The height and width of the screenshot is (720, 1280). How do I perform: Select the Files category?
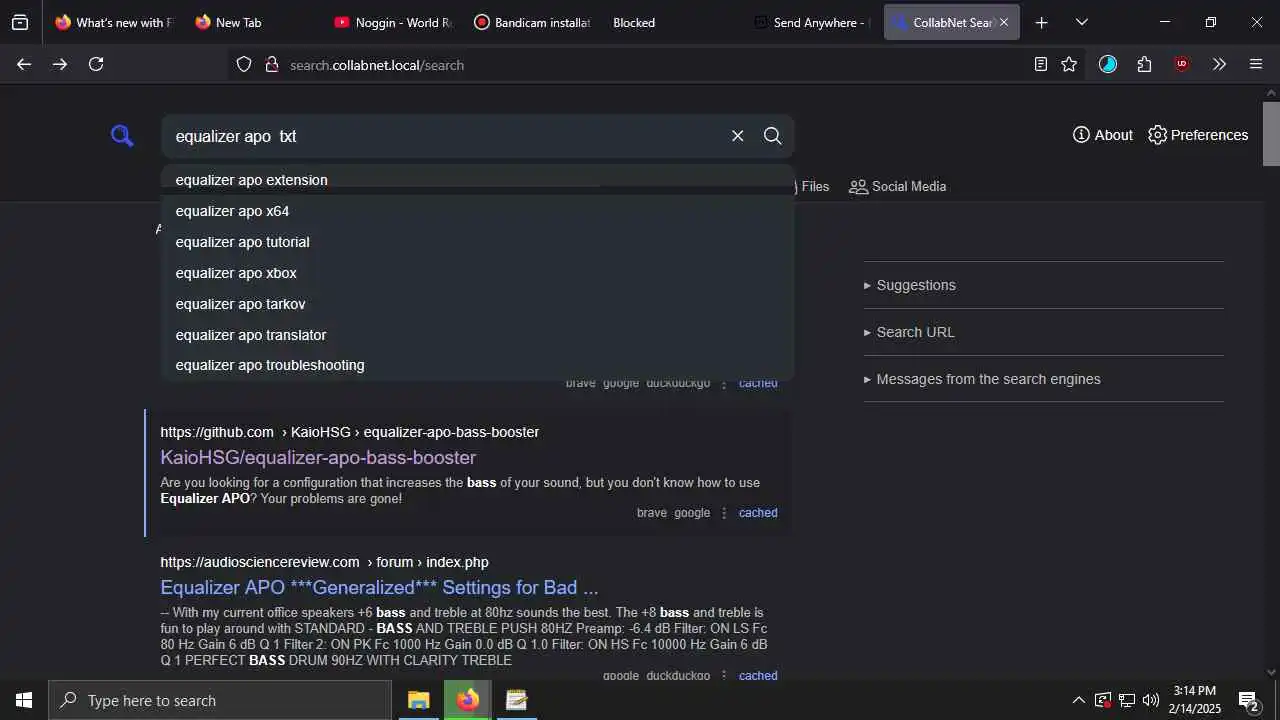(813, 186)
